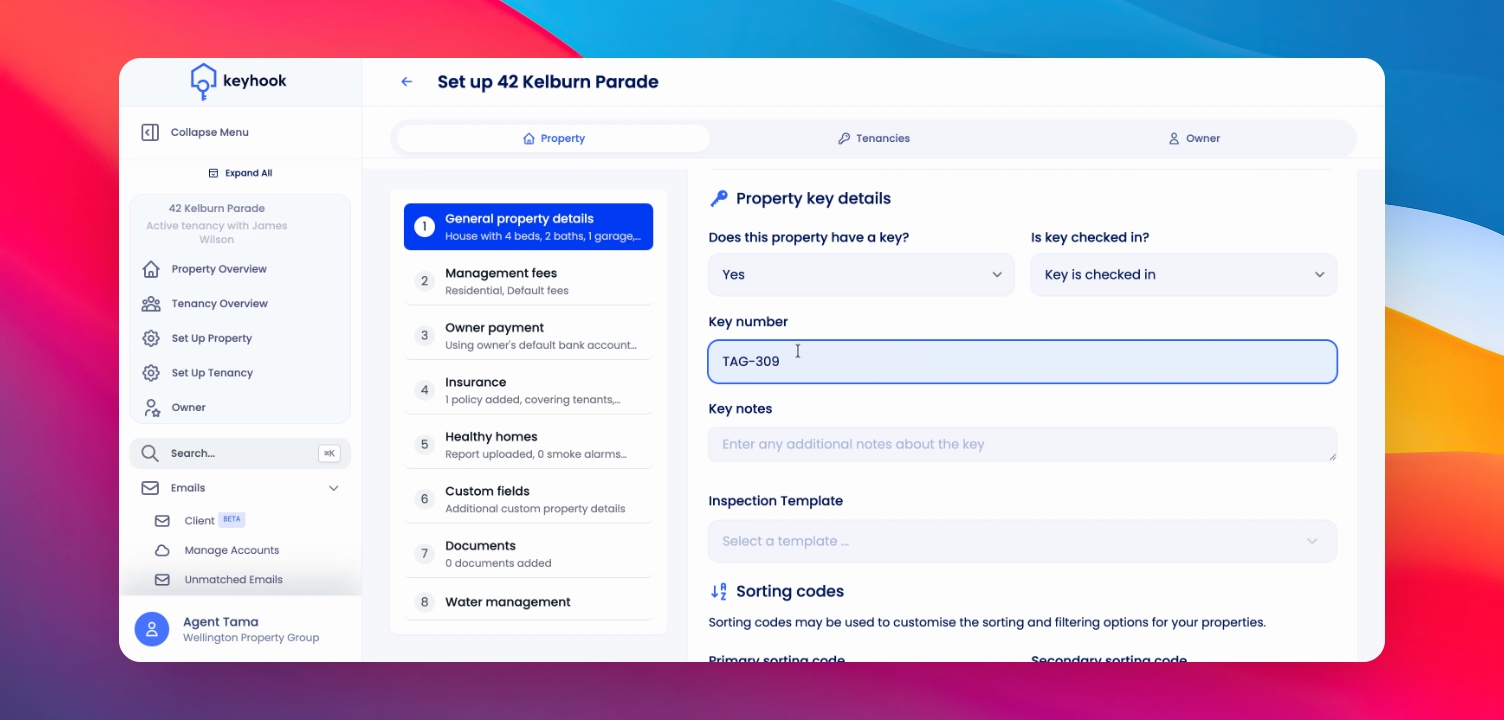
Task: Click the Expand All button
Action: tap(240, 173)
